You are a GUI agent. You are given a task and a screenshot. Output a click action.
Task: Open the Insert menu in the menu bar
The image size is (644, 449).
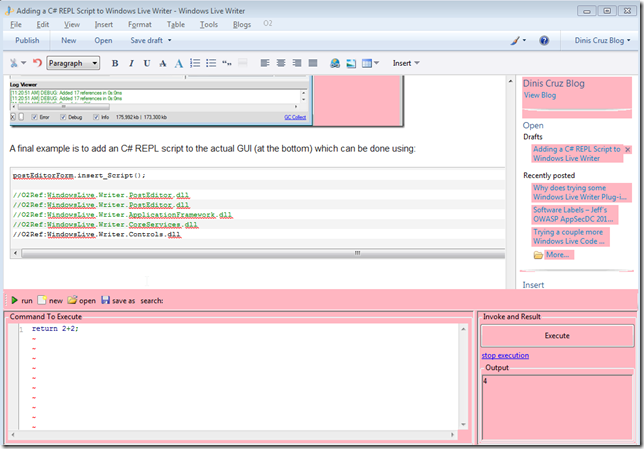(x=104, y=25)
